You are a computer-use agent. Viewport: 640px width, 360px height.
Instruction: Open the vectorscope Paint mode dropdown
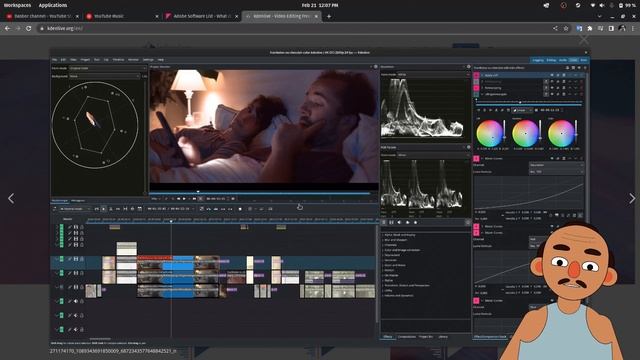[x=107, y=68]
